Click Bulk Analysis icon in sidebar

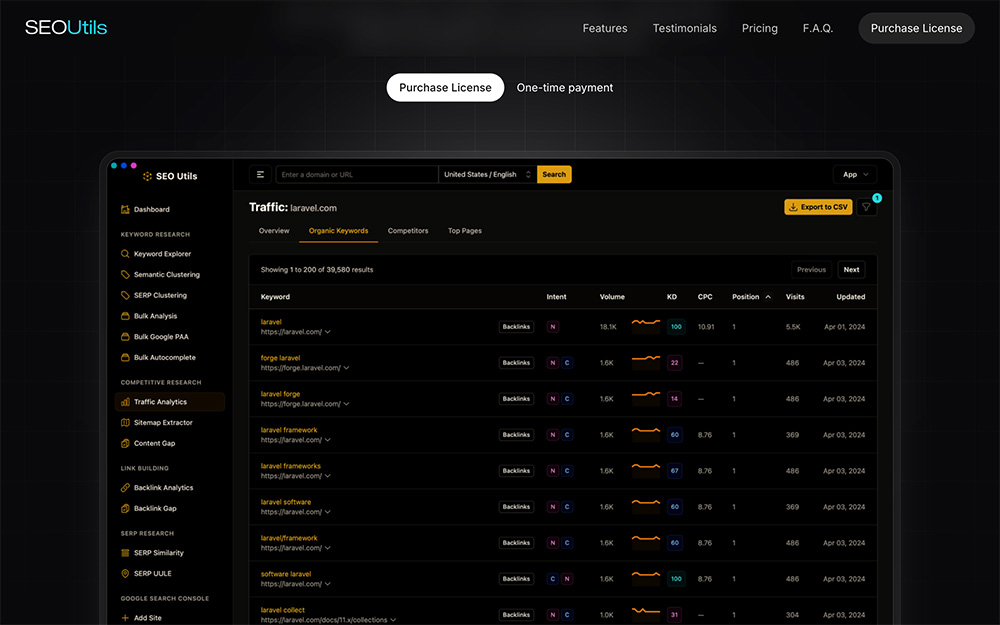125,316
